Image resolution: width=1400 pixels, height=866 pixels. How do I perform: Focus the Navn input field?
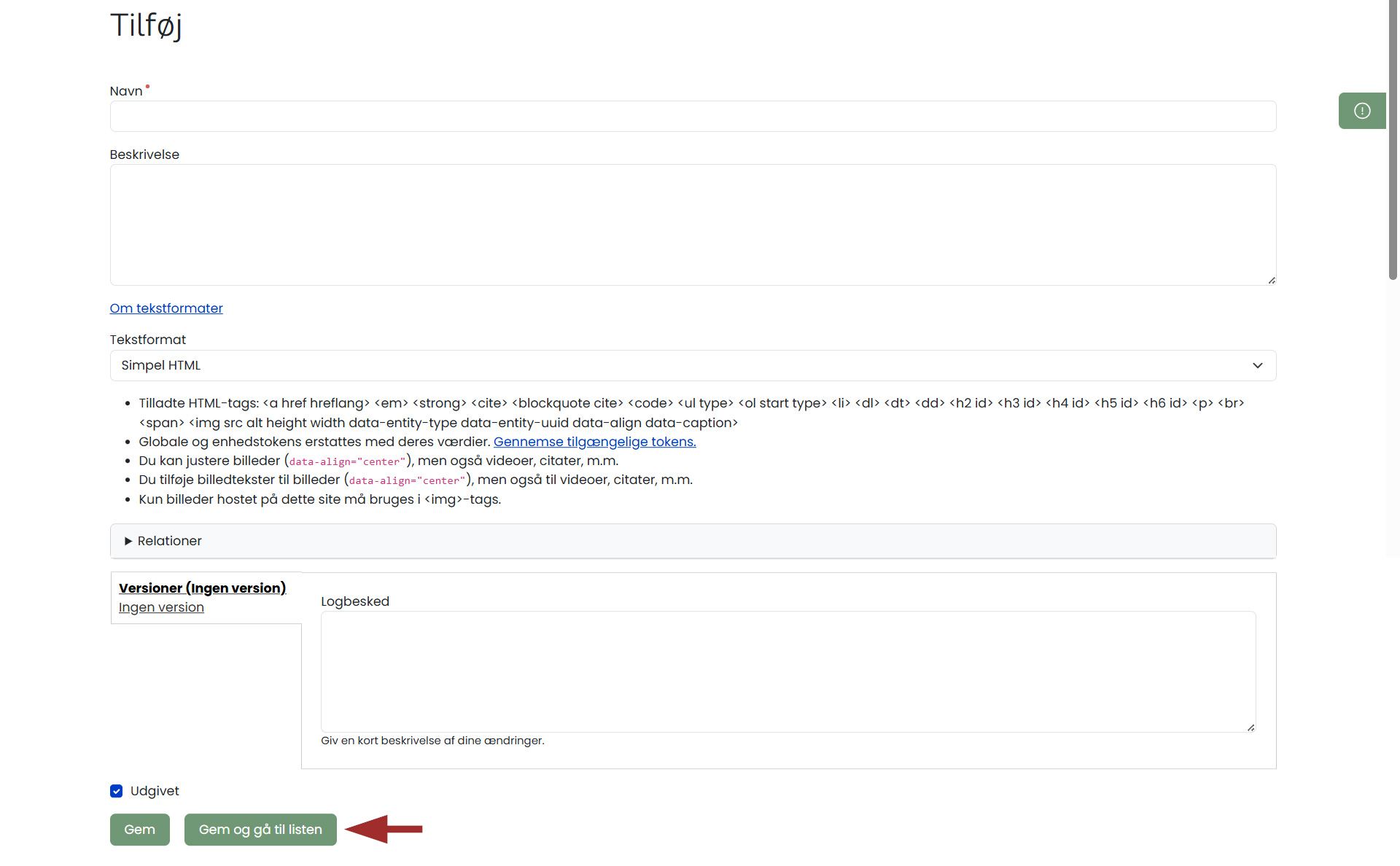692,117
